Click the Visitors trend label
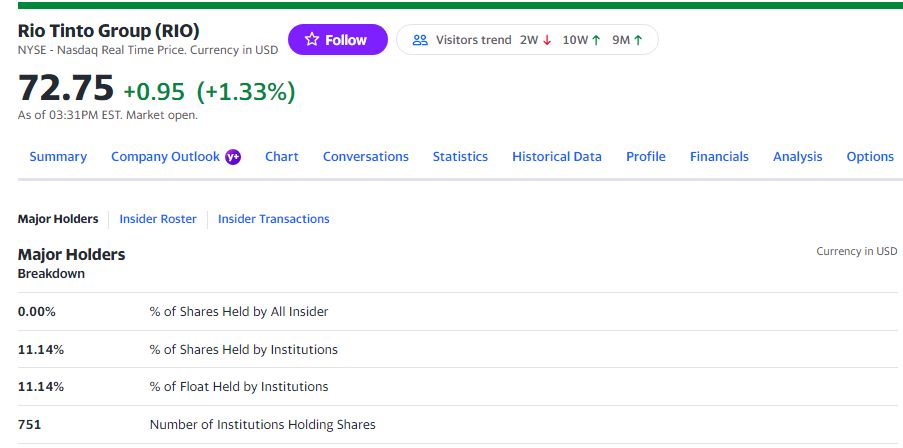903x448 pixels. point(473,40)
